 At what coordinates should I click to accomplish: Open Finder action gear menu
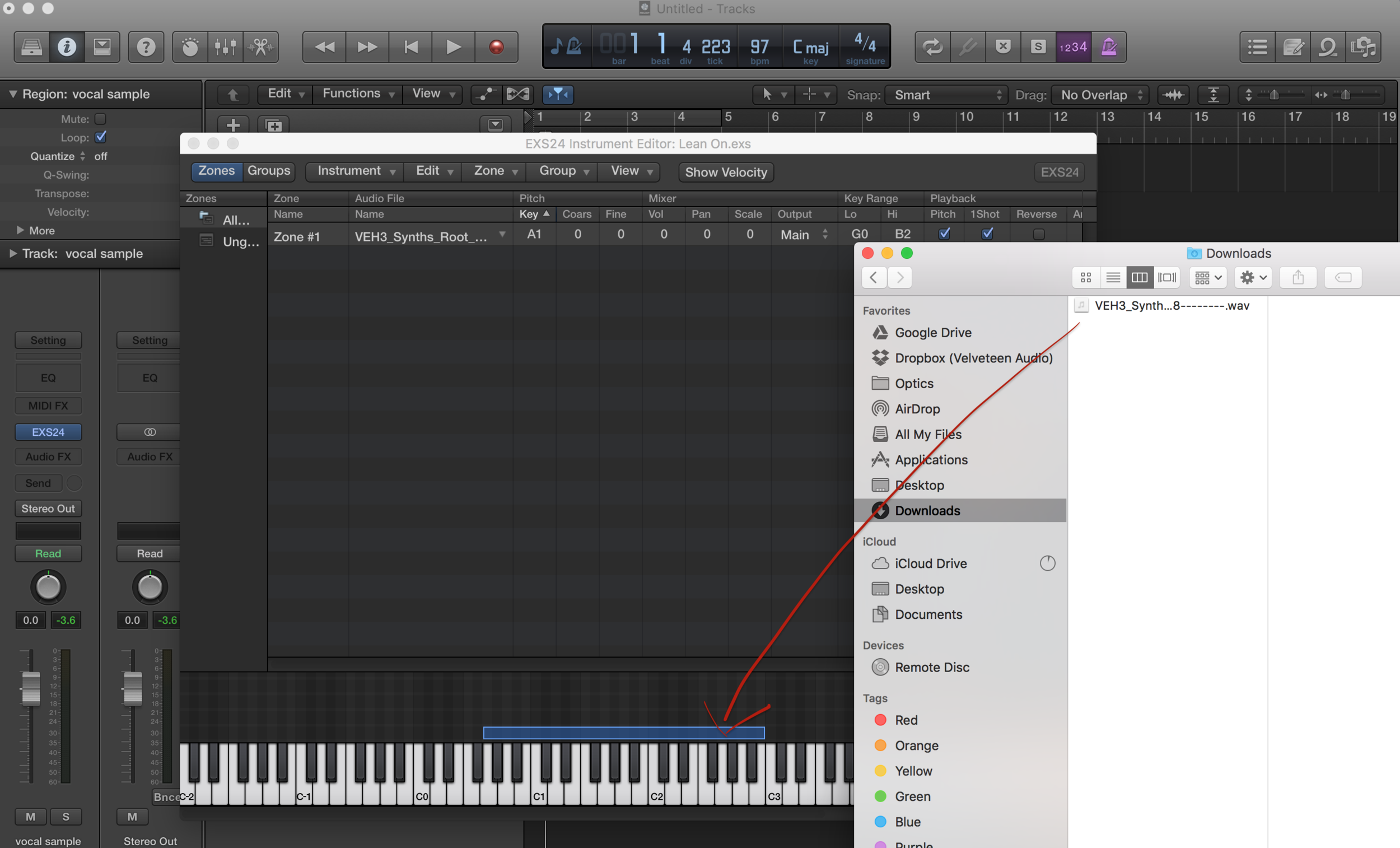[x=1253, y=277]
